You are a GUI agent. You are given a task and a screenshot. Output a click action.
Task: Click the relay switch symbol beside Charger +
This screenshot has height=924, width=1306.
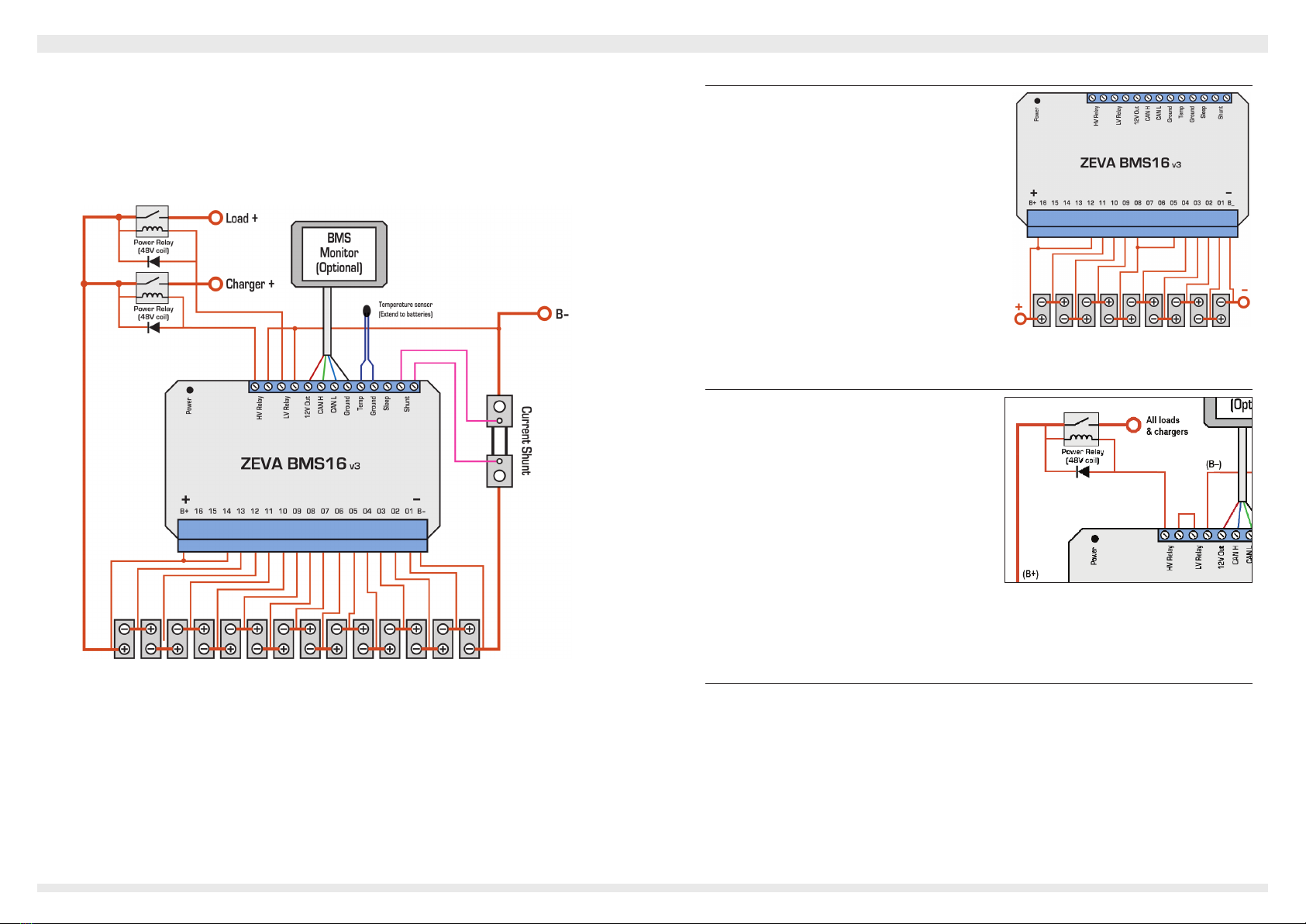[152, 288]
